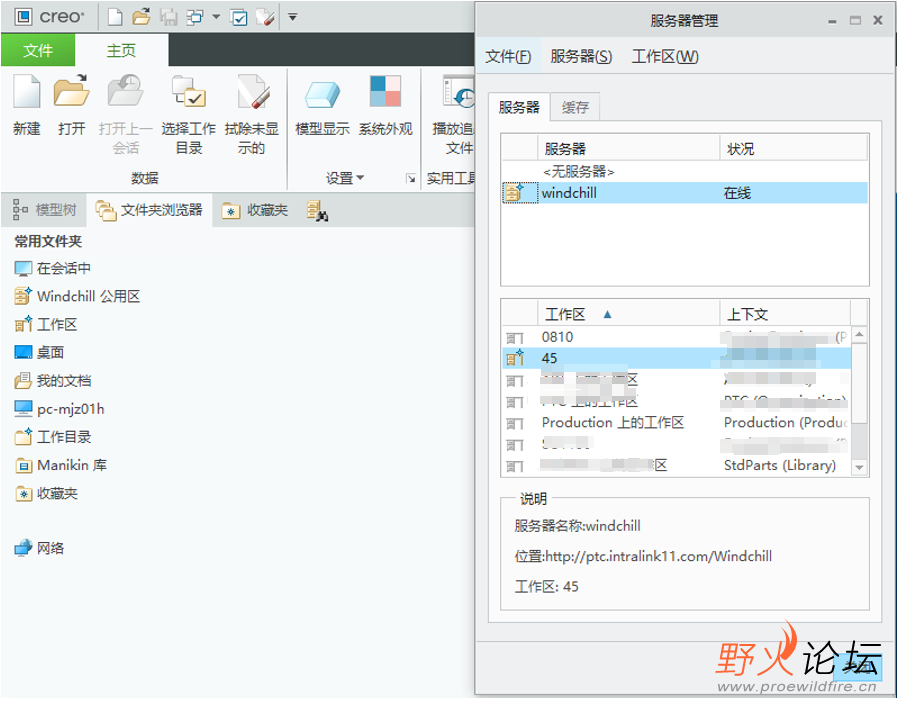This screenshot has width=901, height=703.
Task: Select the 缓存 tab in dialog
Action: (575, 107)
